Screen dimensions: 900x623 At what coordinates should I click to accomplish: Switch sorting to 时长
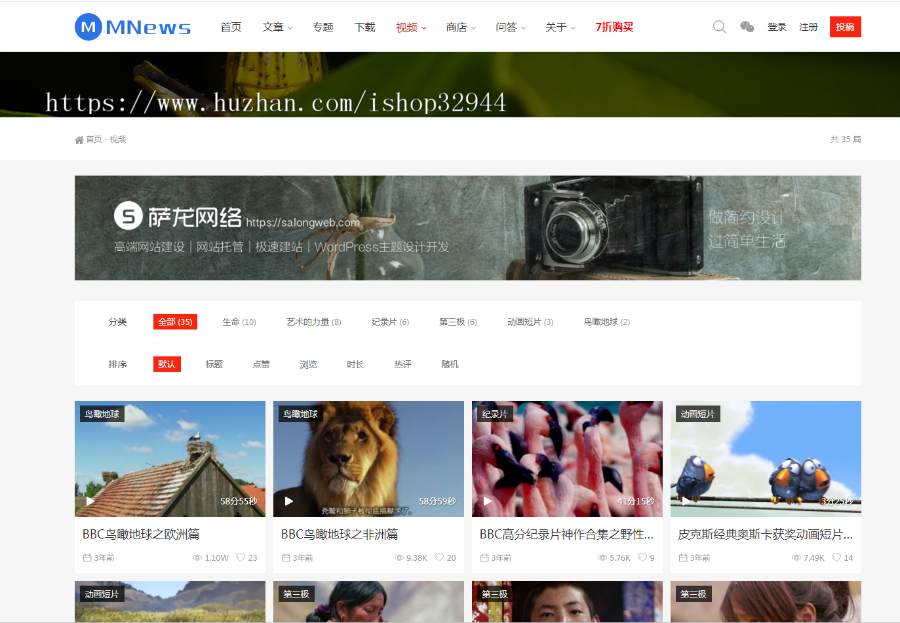pyautogui.click(x=355, y=363)
